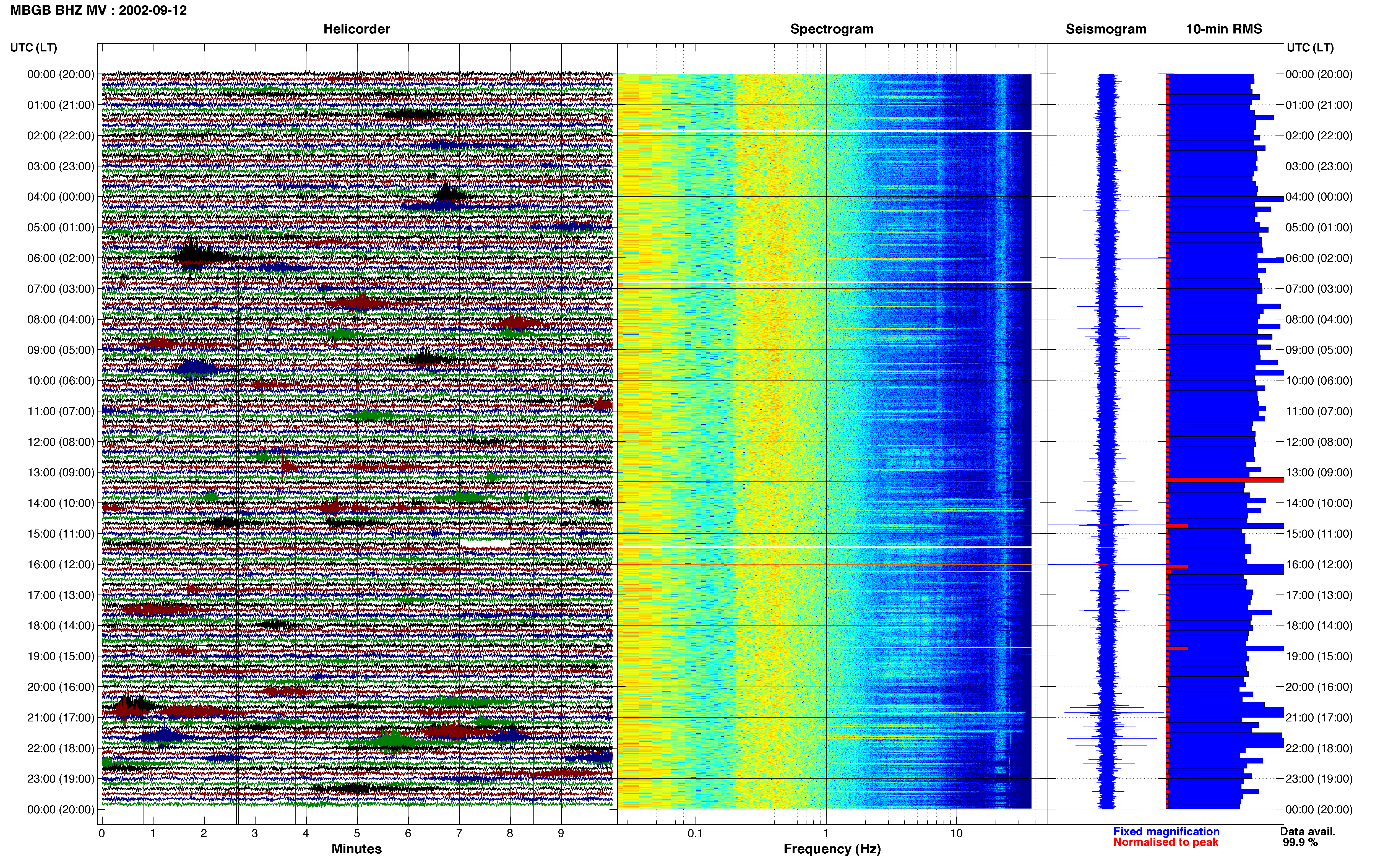This screenshot has height=868, width=1388.
Task: Click left time label 09:00 (05:00)
Action: pyautogui.click(x=61, y=350)
